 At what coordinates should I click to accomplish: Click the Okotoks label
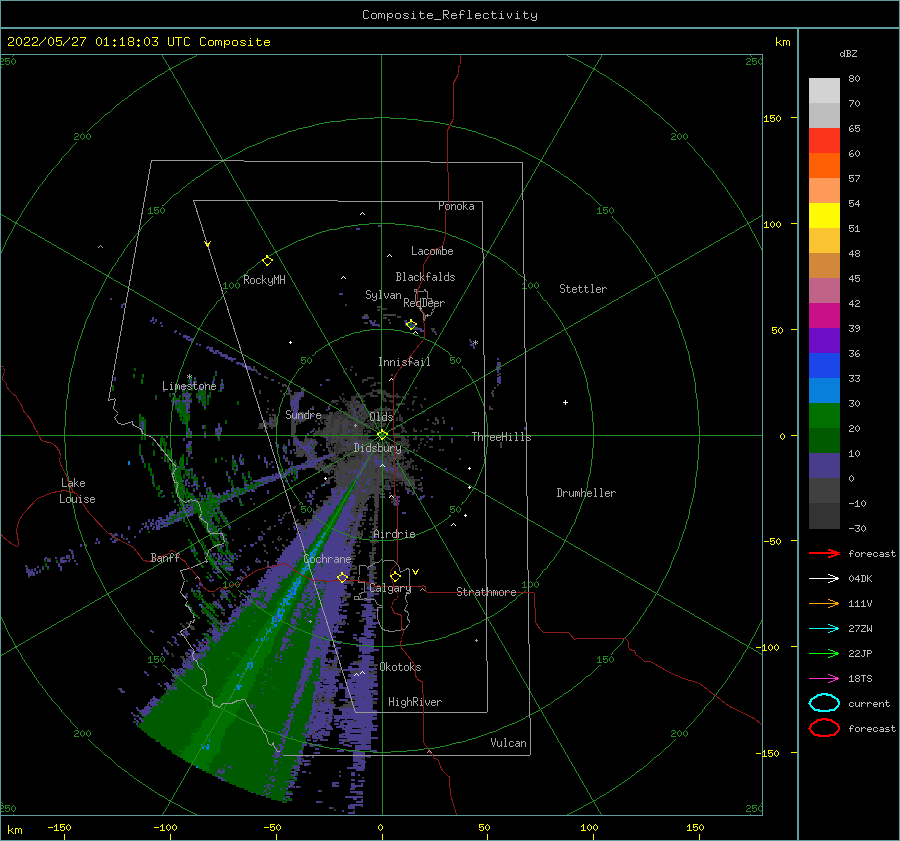point(400,667)
